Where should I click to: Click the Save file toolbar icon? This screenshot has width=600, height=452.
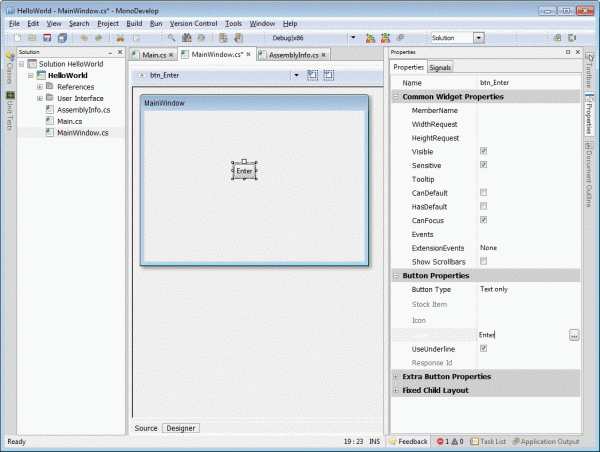click(47, 38)
